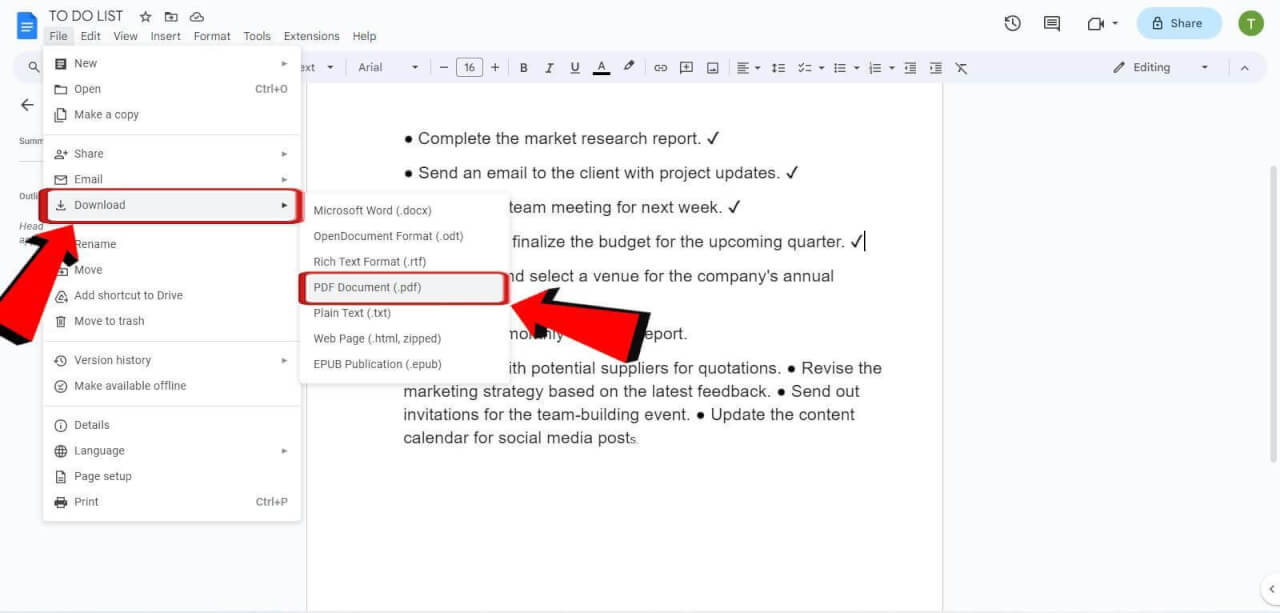
Task: Click the Share button
Action: point(1178,22)
